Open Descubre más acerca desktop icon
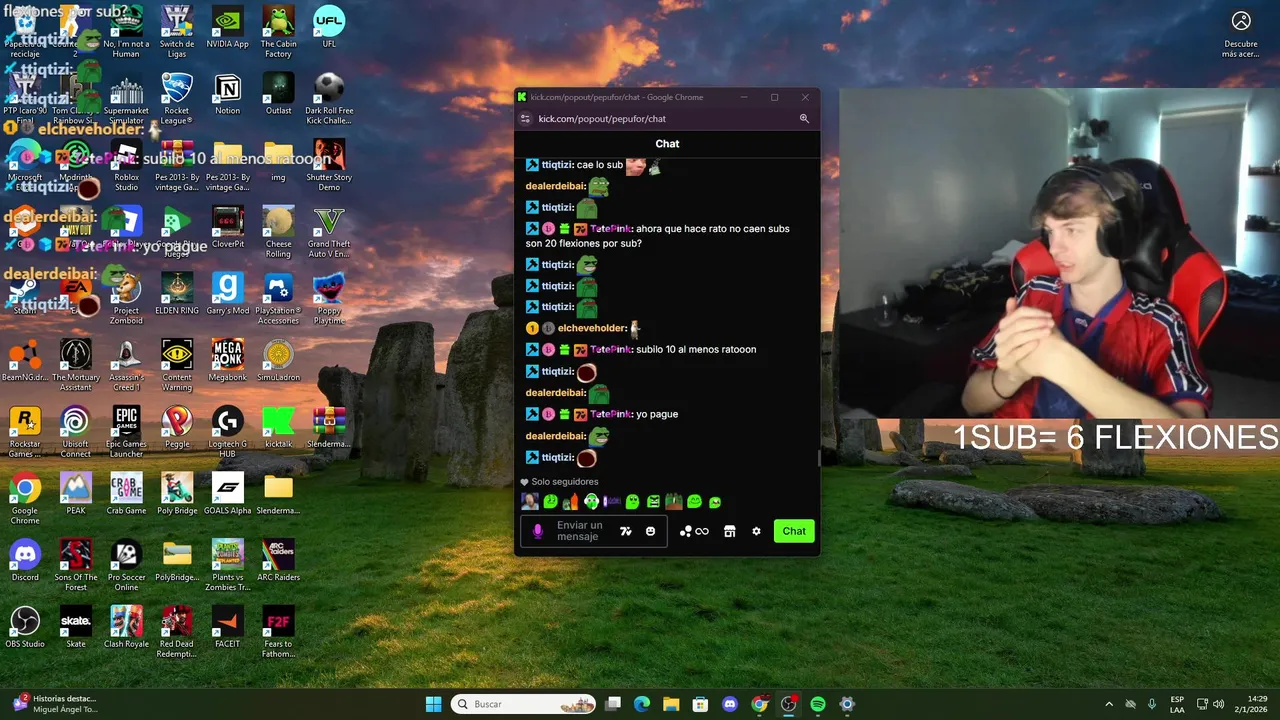Image resolution: width=1280 pixels, height=720 pixels. point(1241,33)
